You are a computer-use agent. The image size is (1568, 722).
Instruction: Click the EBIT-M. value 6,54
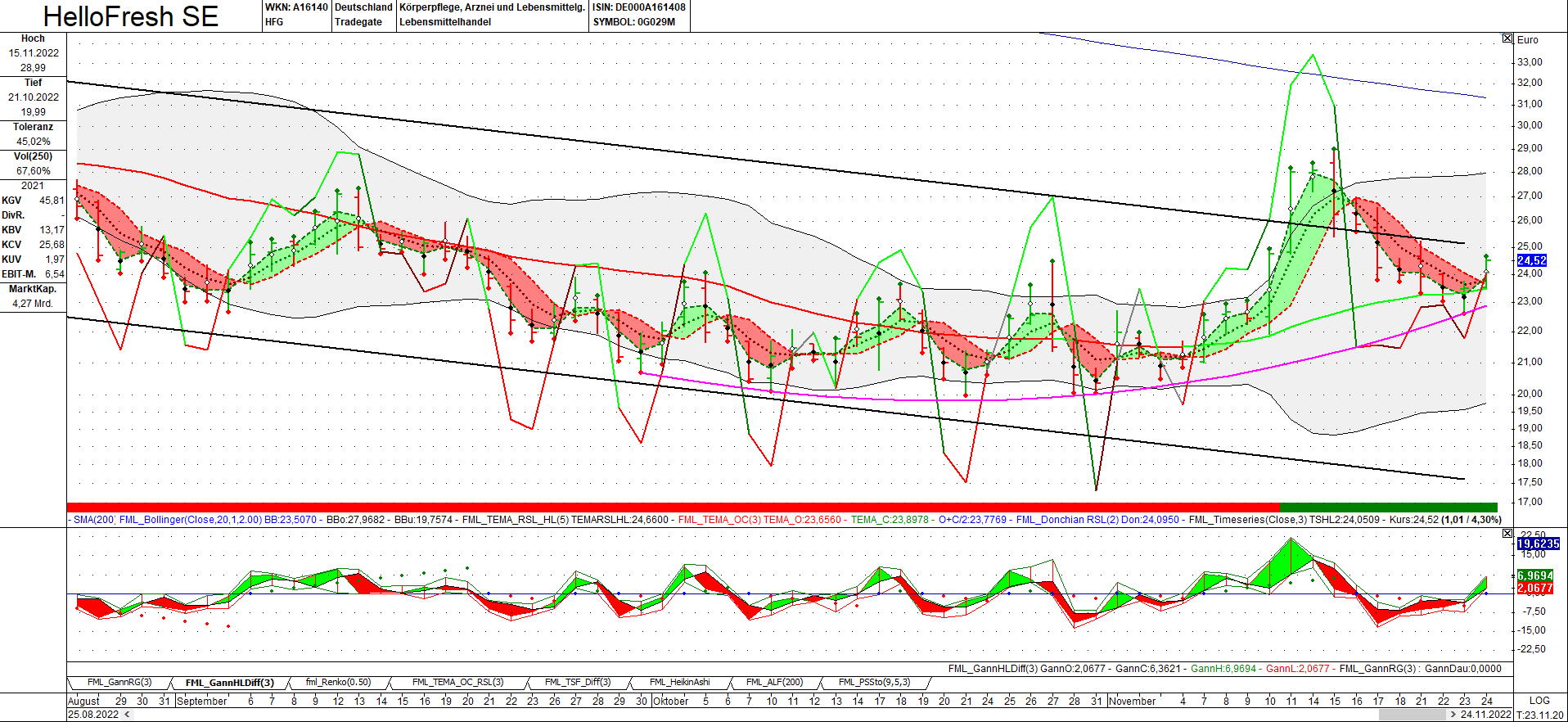coord(55,274)
